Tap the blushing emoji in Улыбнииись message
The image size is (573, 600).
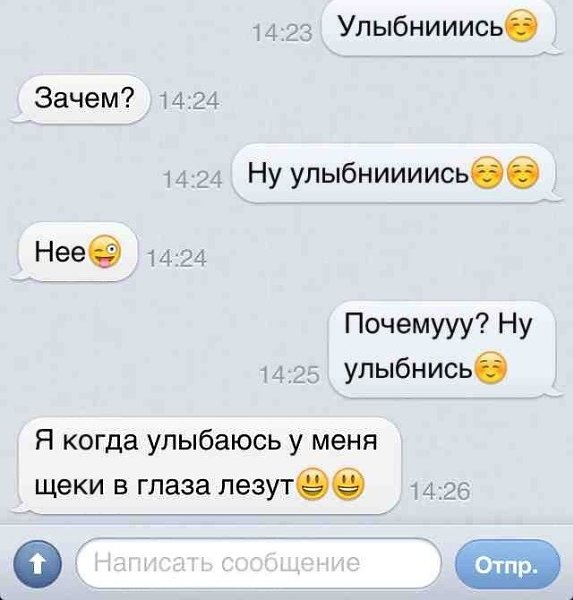click(x=521, y=26)
